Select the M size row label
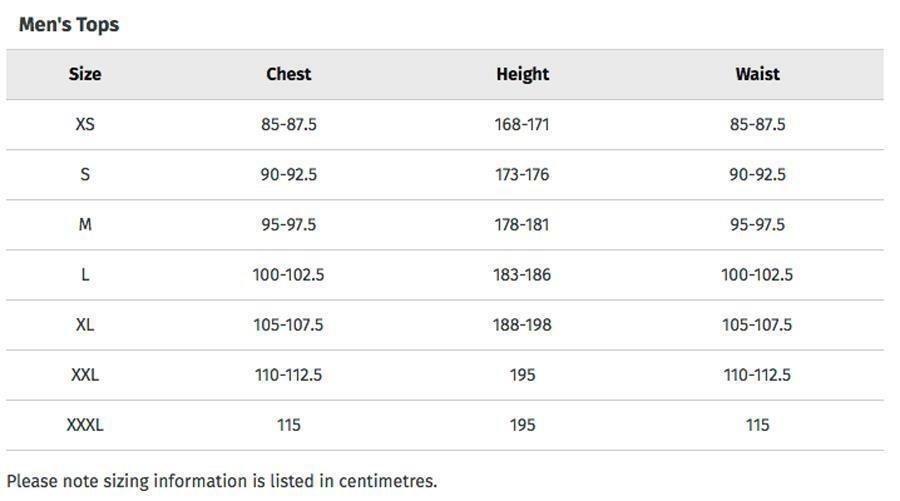900x501 pixels. 85,225
